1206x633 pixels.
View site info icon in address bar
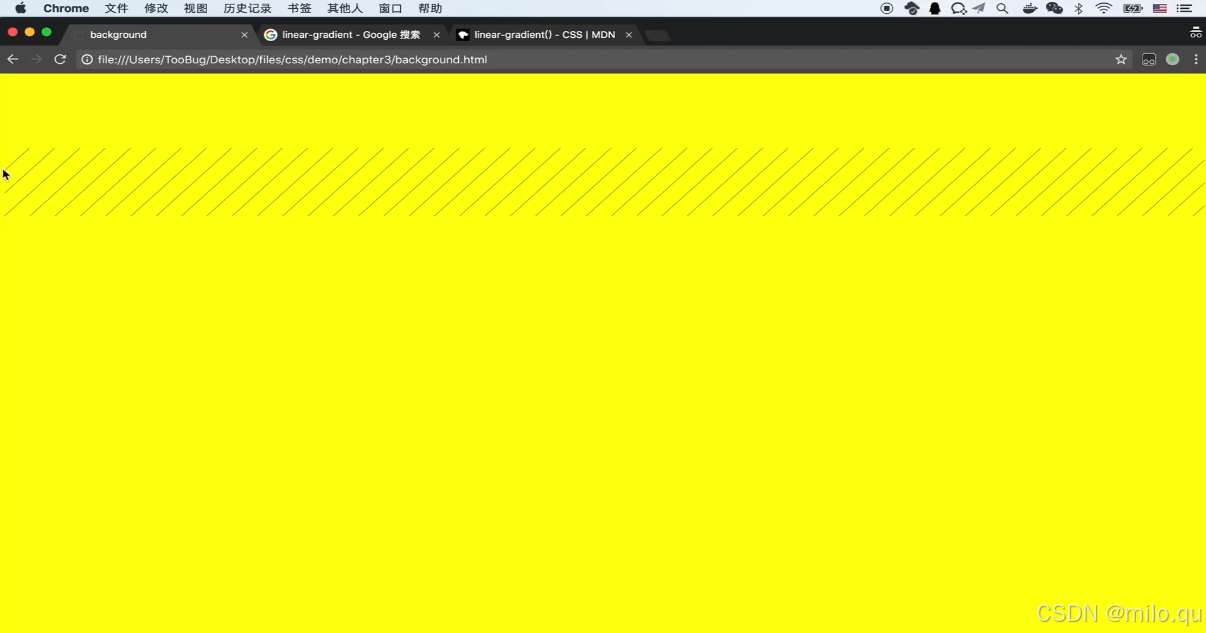(x=87, y=60)
